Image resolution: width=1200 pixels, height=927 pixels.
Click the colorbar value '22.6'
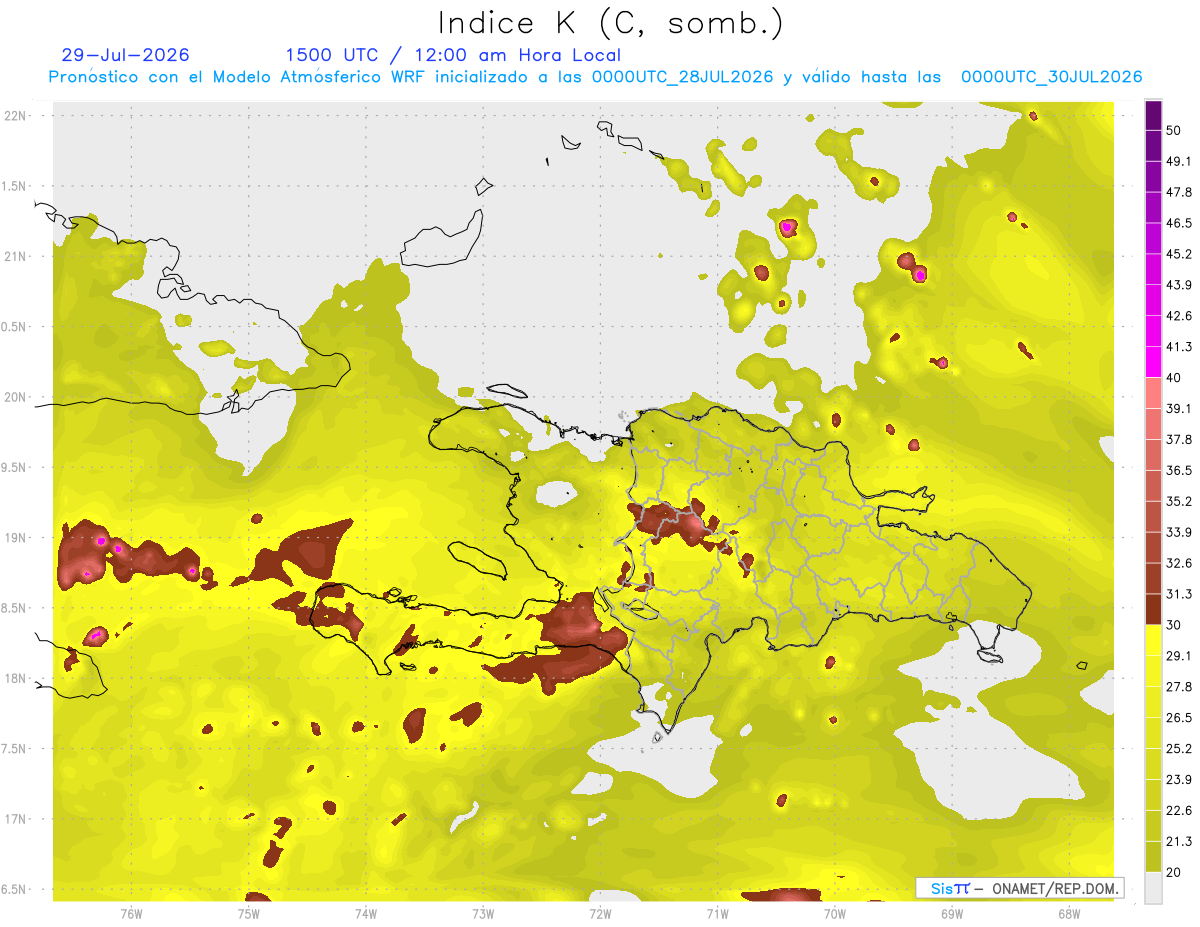[x=1178, y=811]
